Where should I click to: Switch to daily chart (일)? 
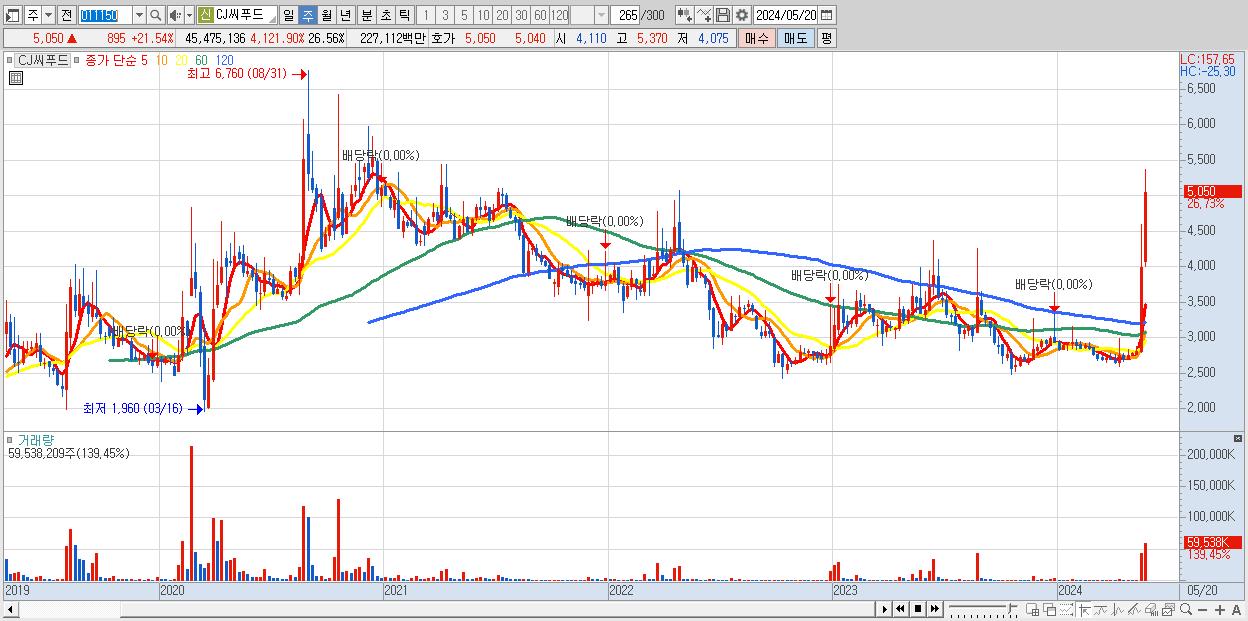tap(288, 15)
